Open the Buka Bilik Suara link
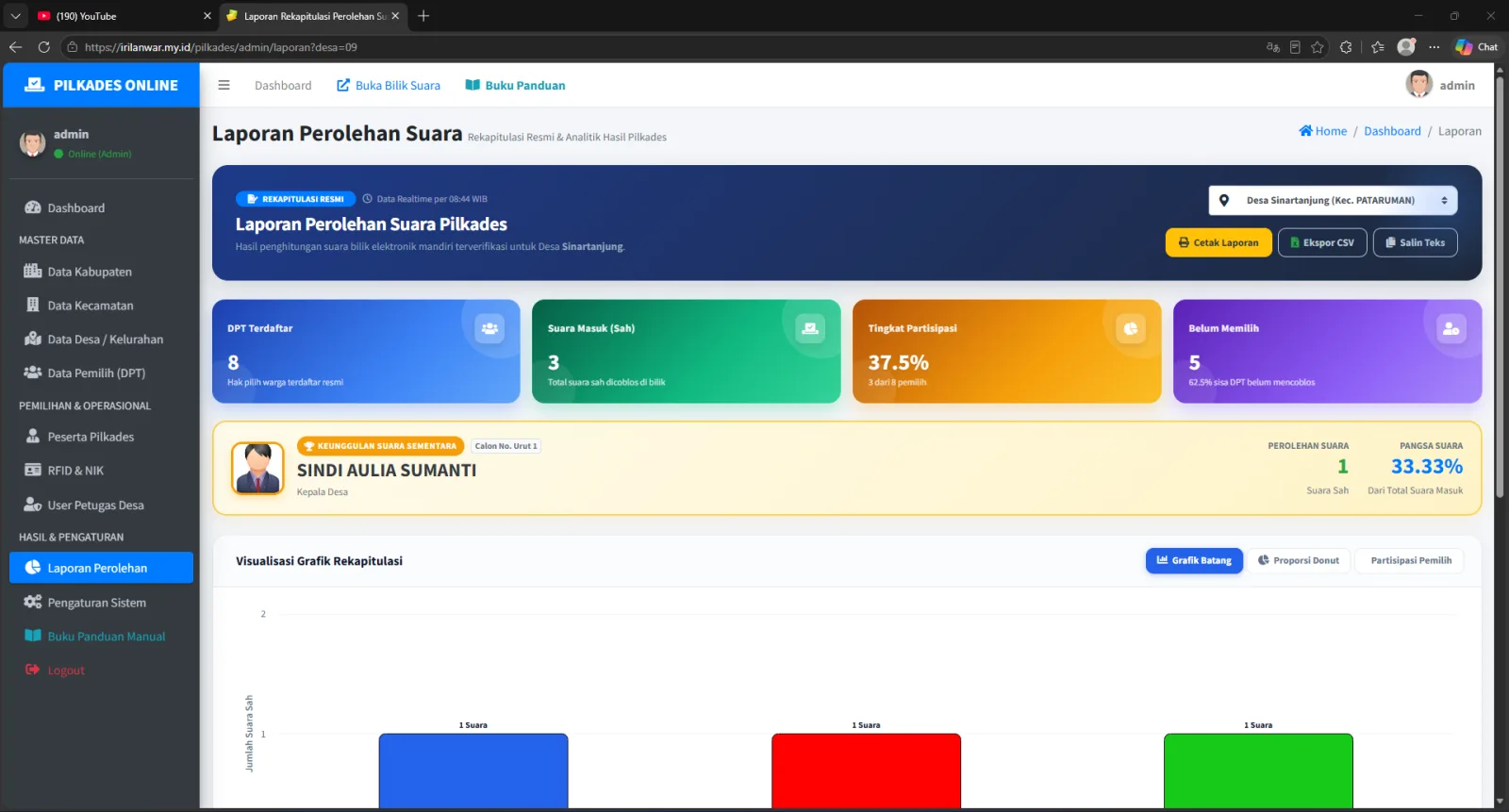This screenshot has width=1509, height=812. click(x=389, y=85)
